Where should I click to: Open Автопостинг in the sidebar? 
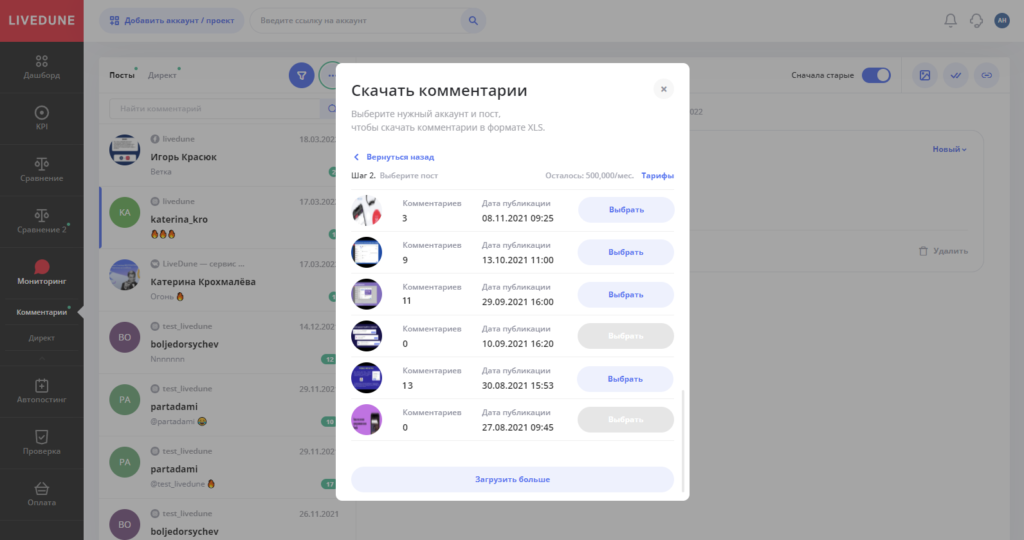click(x=41, y=391)
